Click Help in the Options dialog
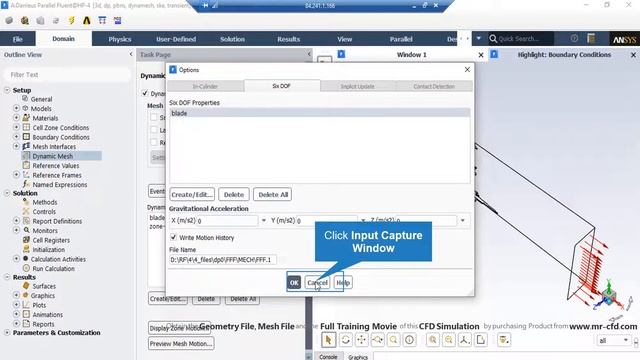 click(343, 282)
